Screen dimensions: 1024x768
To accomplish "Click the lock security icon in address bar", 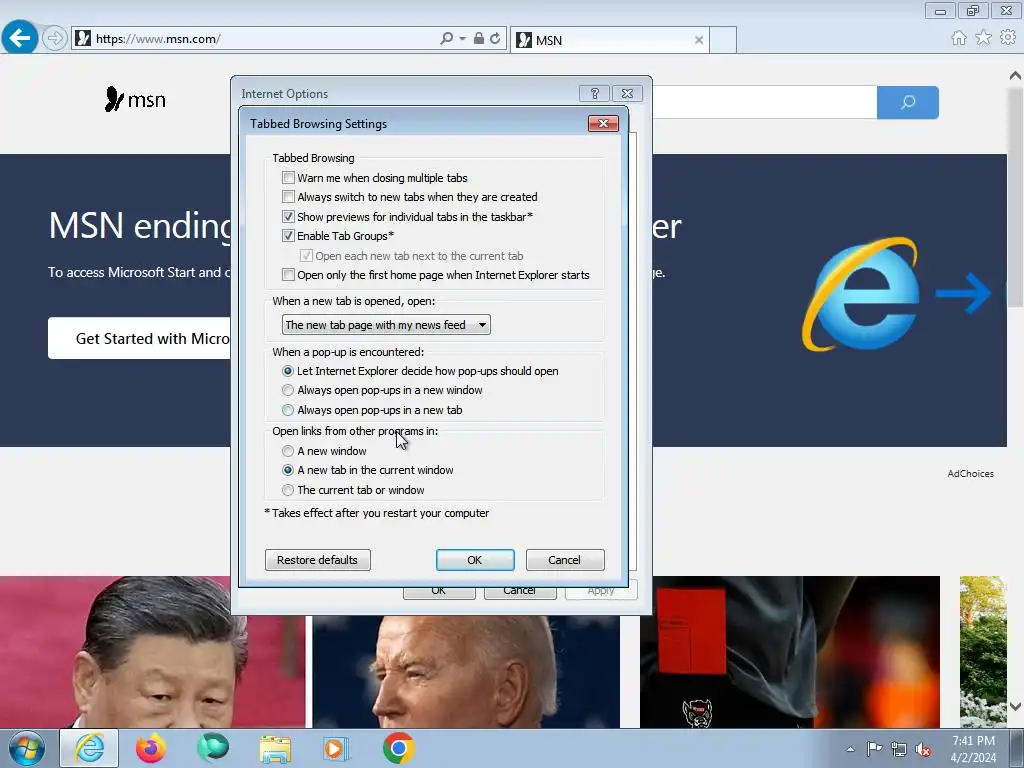I will (479, 39).
